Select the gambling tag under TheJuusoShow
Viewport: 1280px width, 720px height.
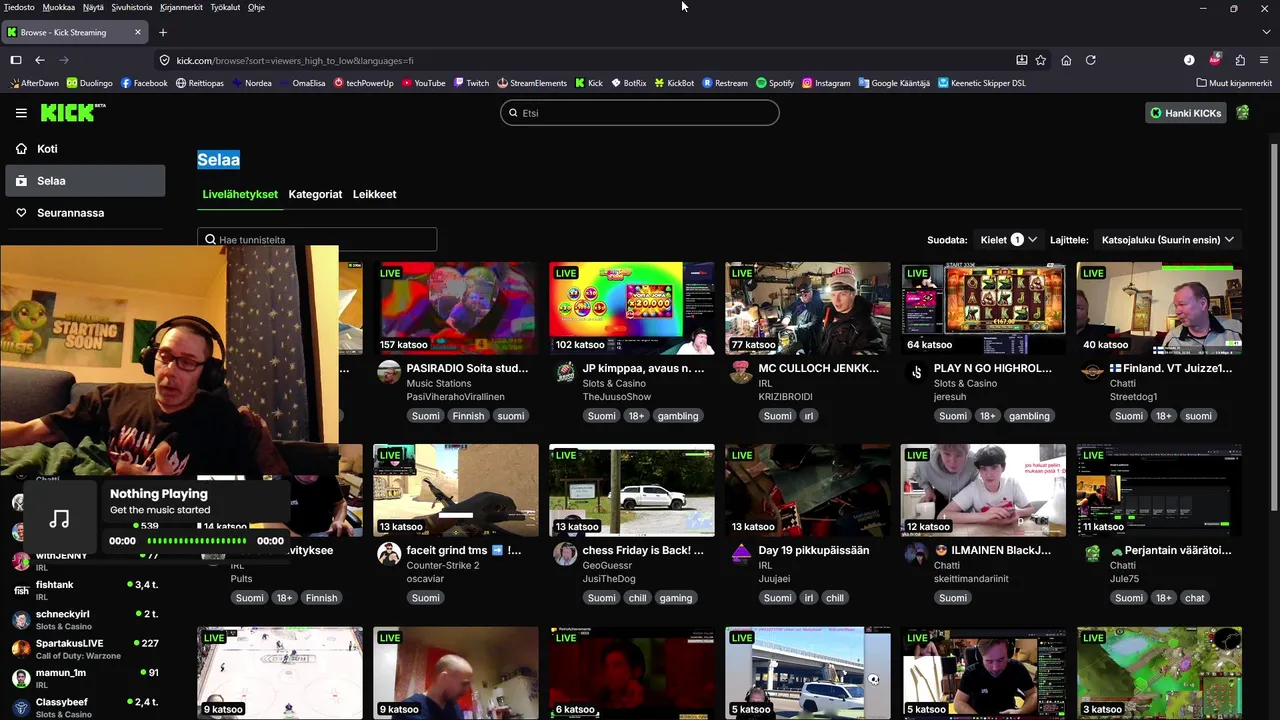pos(678,416)
